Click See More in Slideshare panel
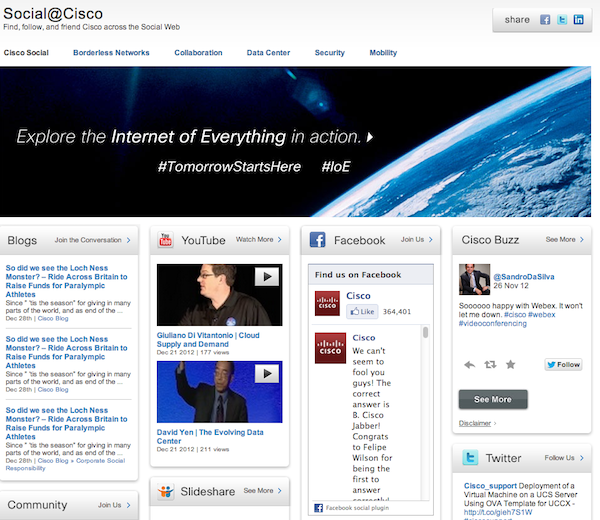This screenshot has width=600, height=520. click(258, 491)
